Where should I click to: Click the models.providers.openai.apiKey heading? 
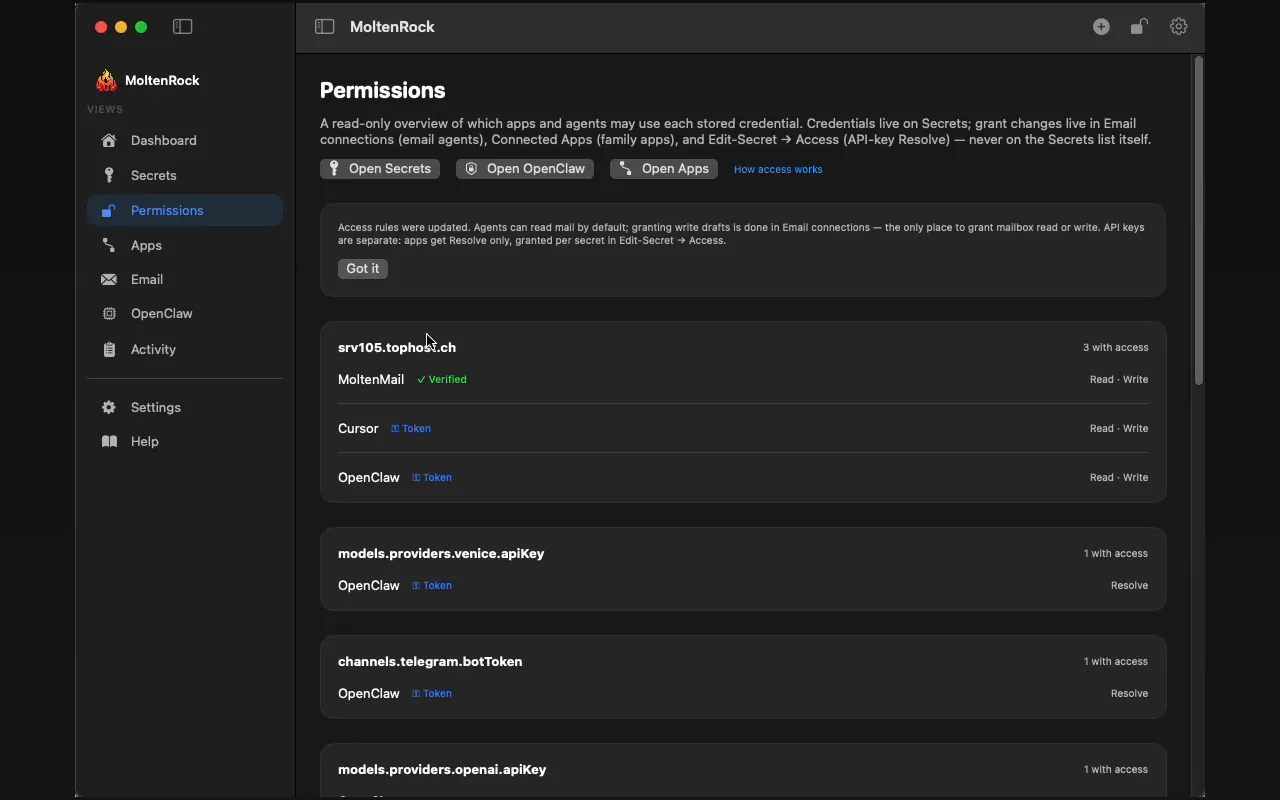point(442,770)
